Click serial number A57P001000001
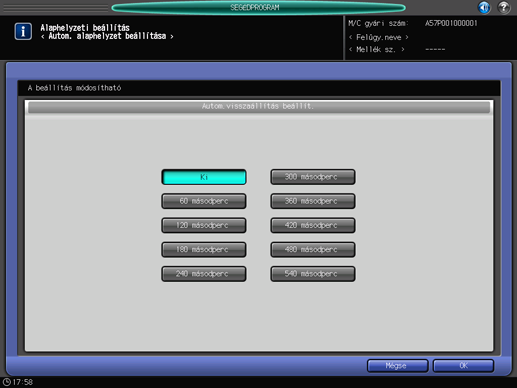 (x=451, y=23)
